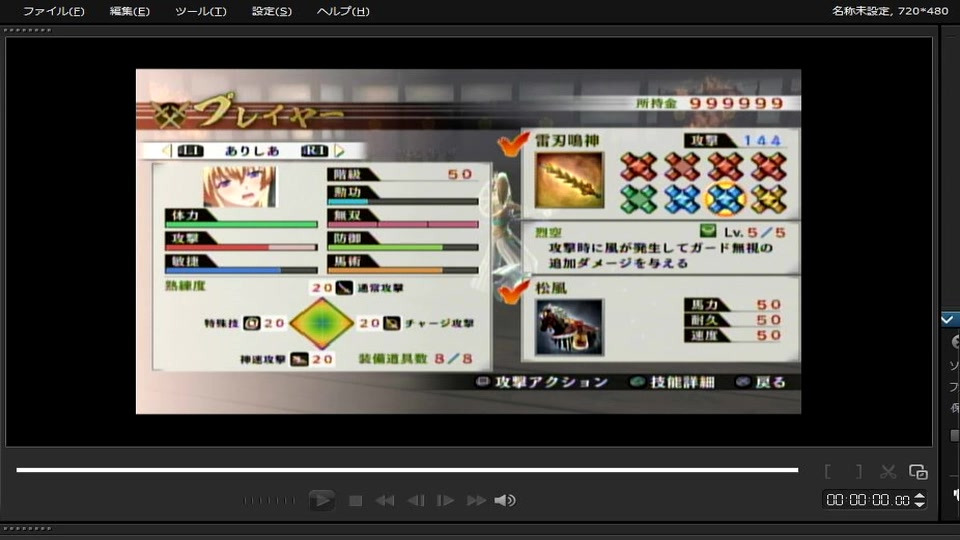Jump to the start with the rewind icon

coord(384,501)
